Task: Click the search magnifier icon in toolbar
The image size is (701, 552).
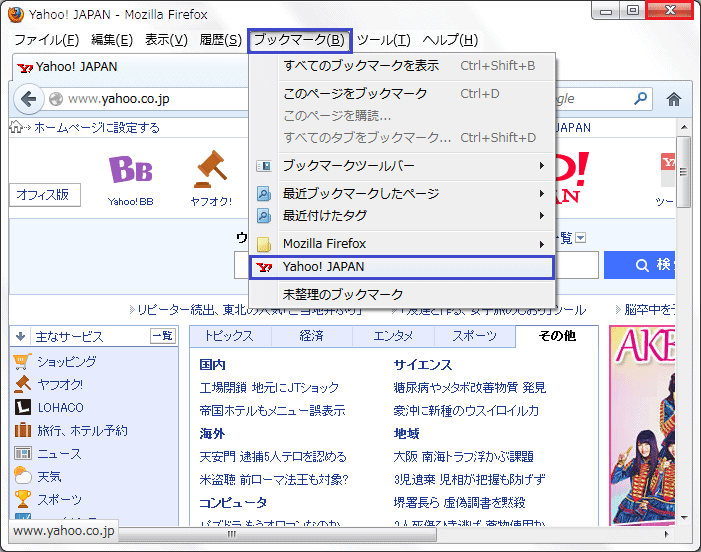Action: point(640,99)
